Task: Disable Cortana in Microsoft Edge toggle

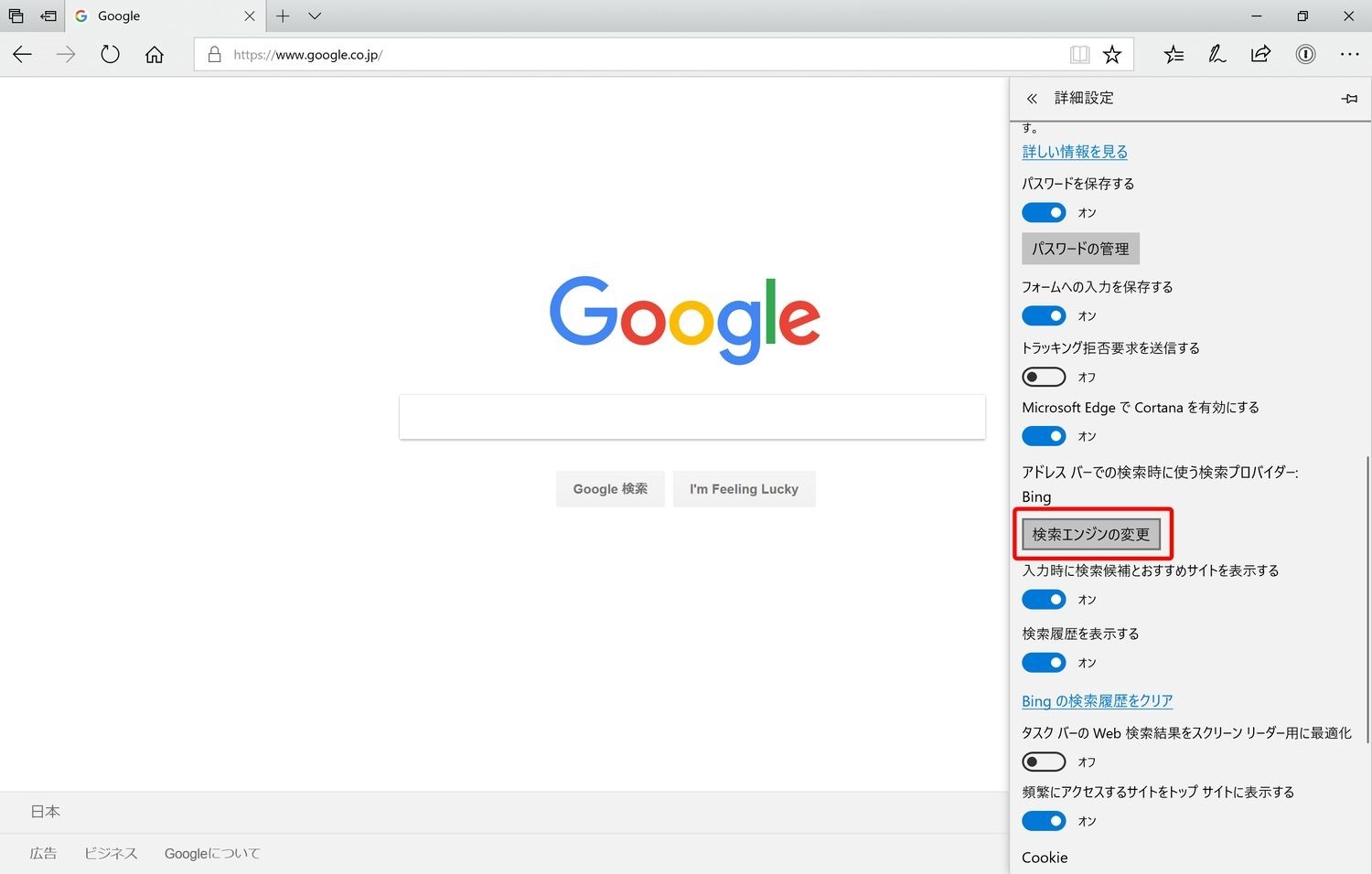Action: [x=1044, y=436]
